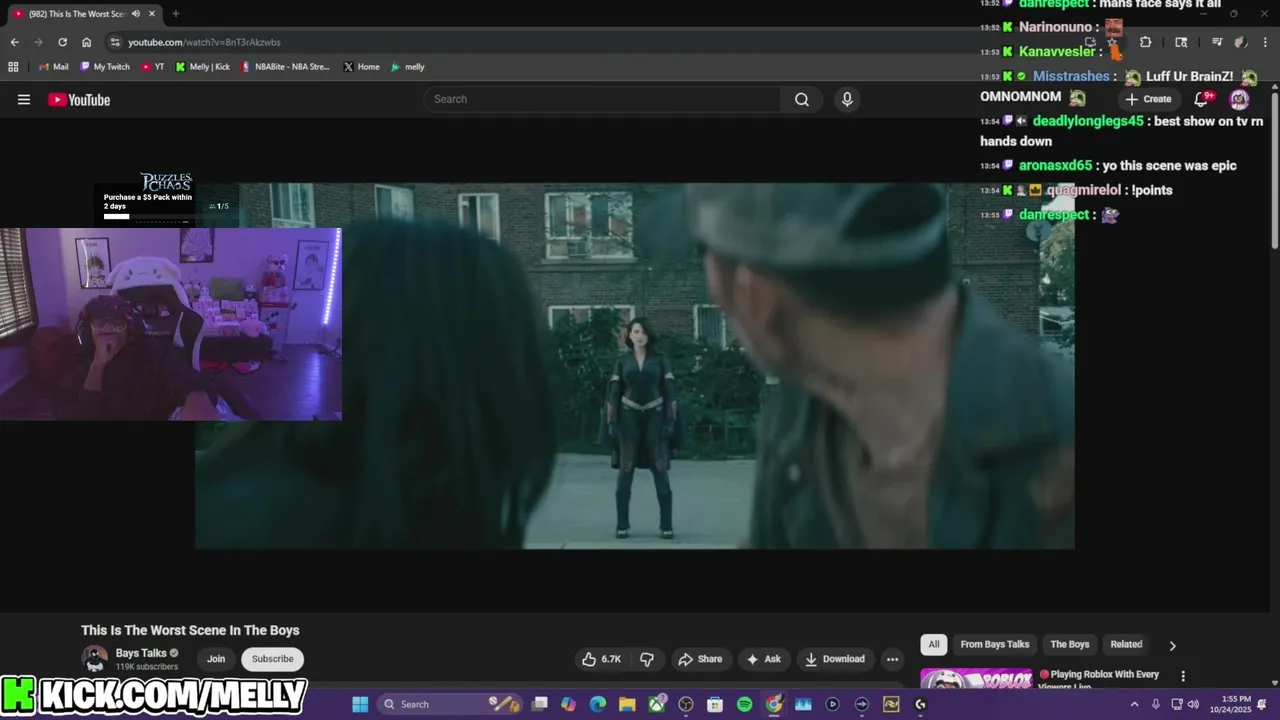1280x720 pixels.
Task: Go to YouTube home via logo
Action: [79, 99]
